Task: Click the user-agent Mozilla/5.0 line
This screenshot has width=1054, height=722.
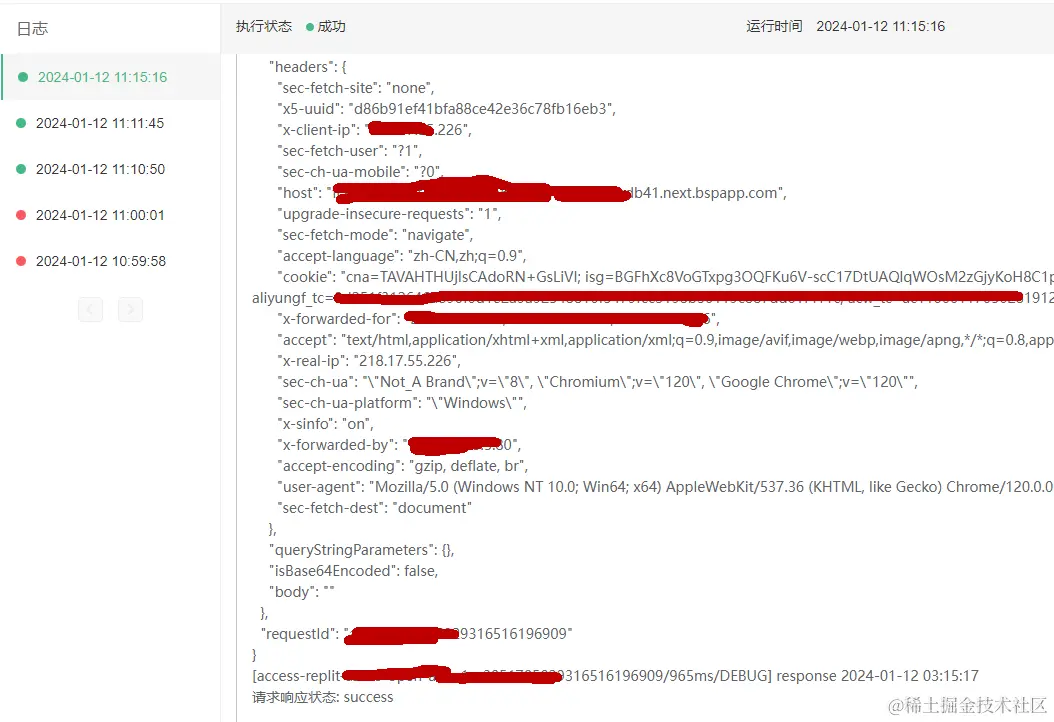Action: (x=665, y=486)
